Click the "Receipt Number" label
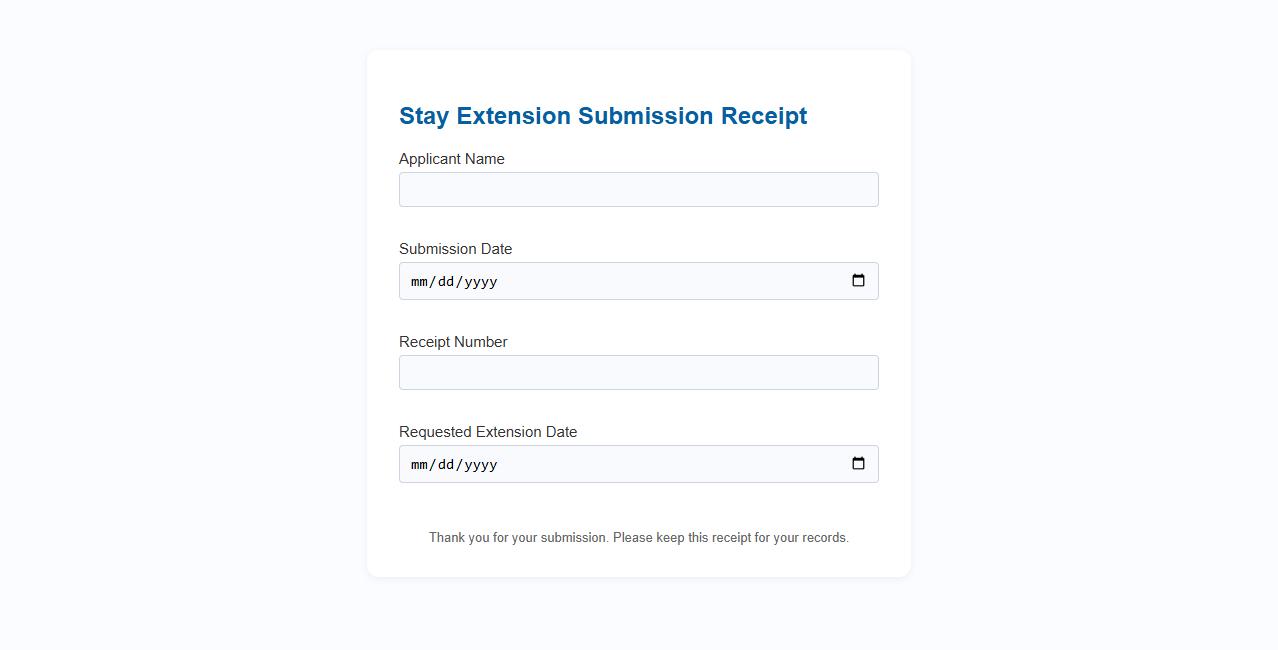 (453, 342)
